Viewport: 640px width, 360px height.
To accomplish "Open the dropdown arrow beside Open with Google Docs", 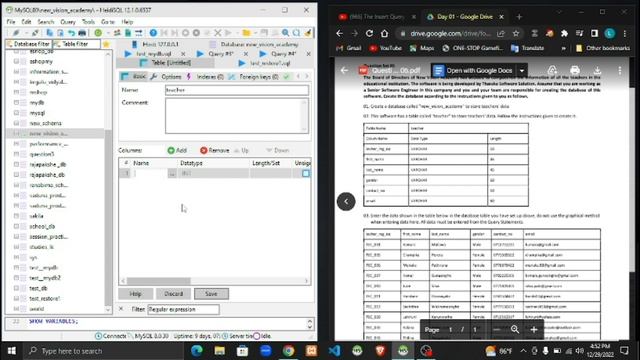I will (x=522, y=71).
